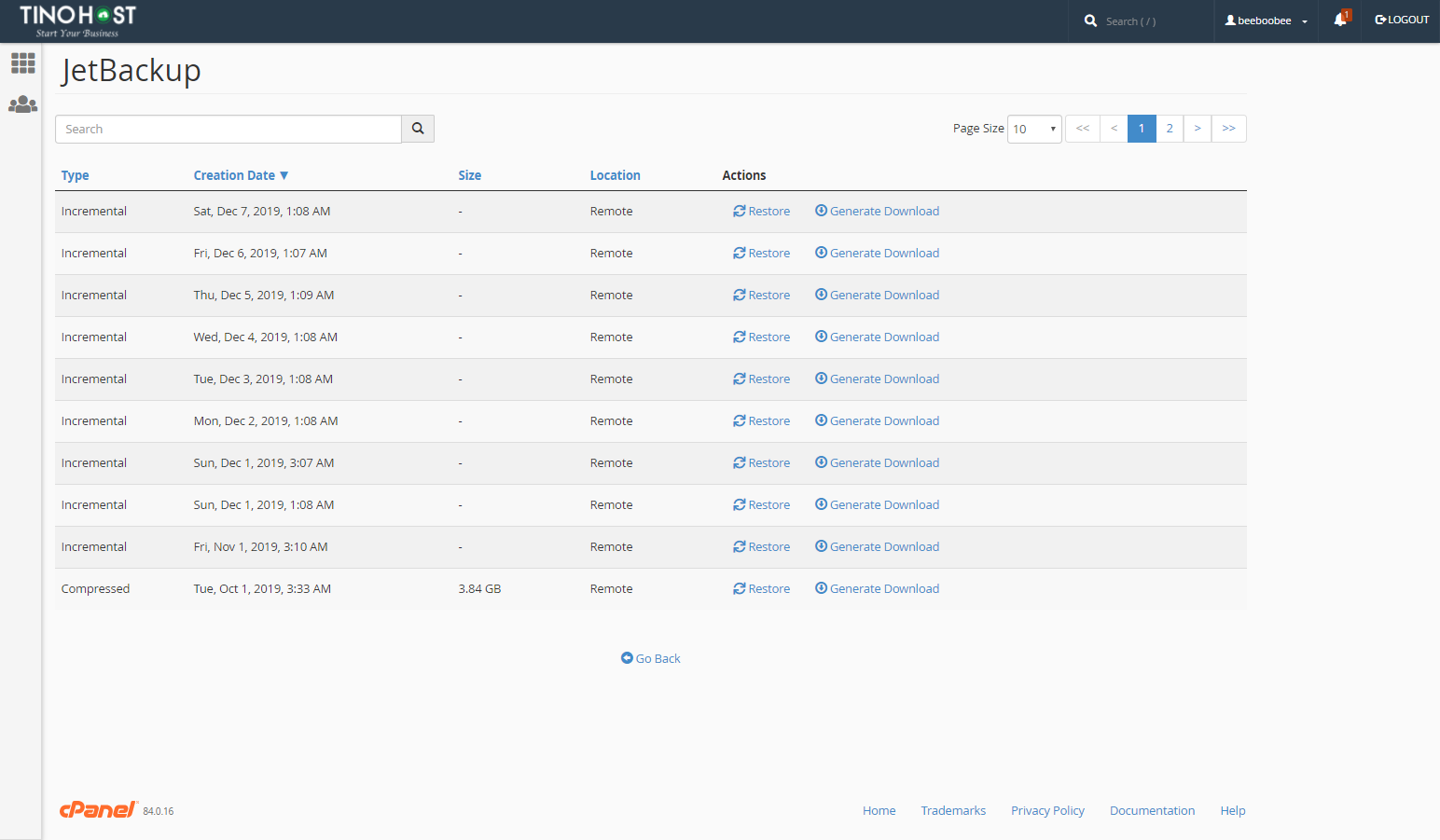1440x840 pixels.
Task: Open the Home footer link
Action: [x=879, y=810]
